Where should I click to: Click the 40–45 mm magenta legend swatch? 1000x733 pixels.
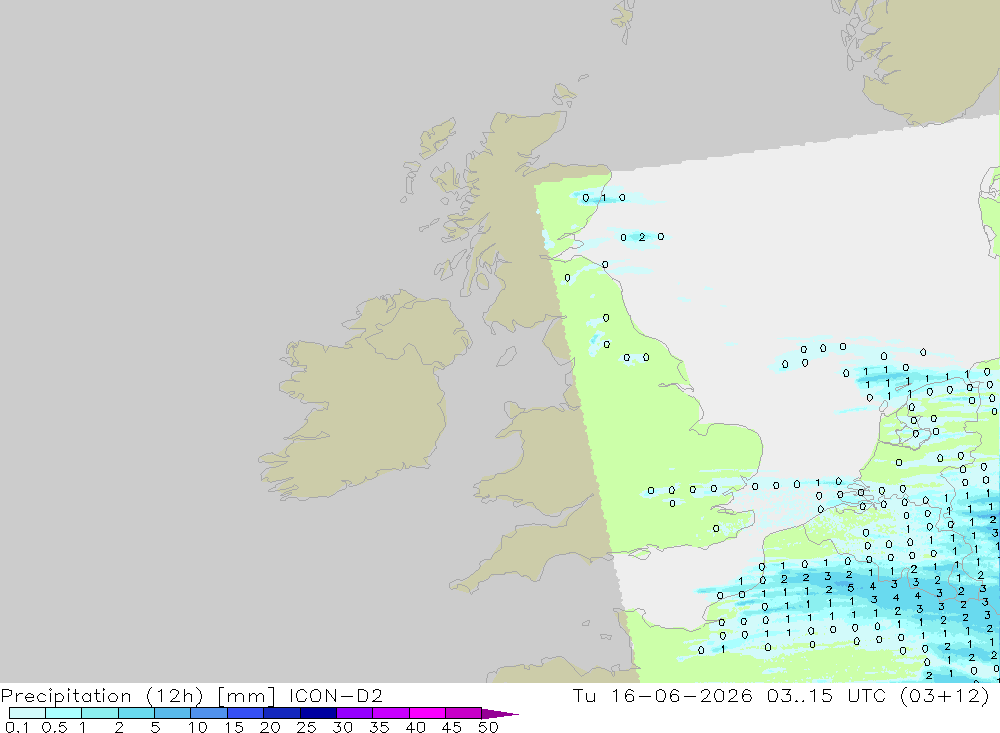(427, 713)
